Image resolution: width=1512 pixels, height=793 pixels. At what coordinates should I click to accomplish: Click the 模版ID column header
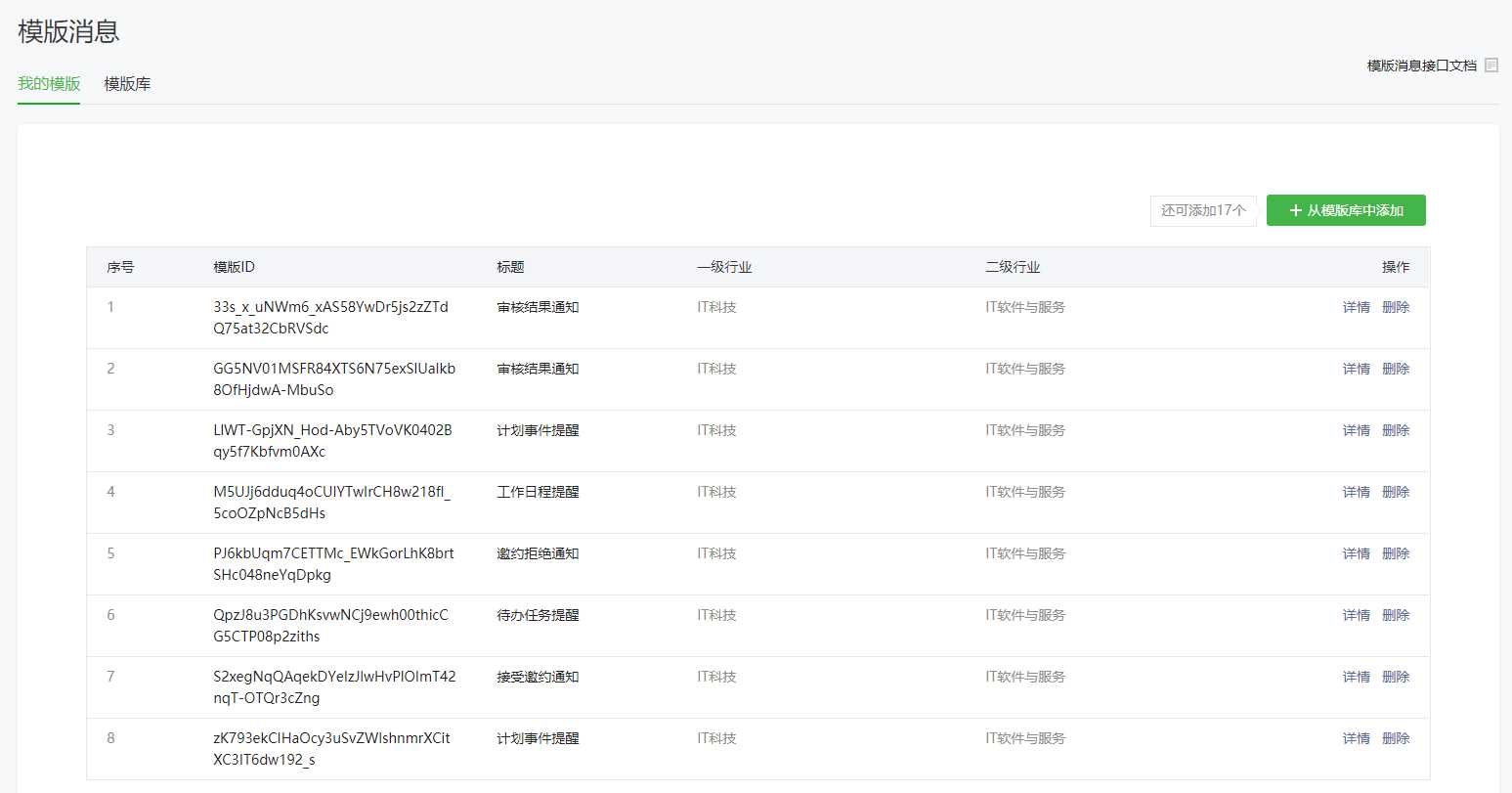(234, 267)
